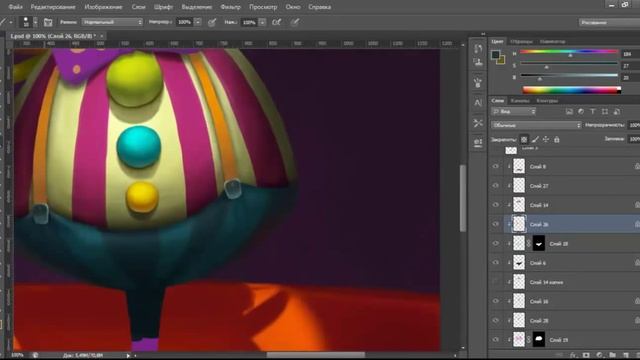This screenshot has width=640, height=360.
Task: Filter layers by pixel layers icon
Action: pyautogui.click(x=569, y=111)
